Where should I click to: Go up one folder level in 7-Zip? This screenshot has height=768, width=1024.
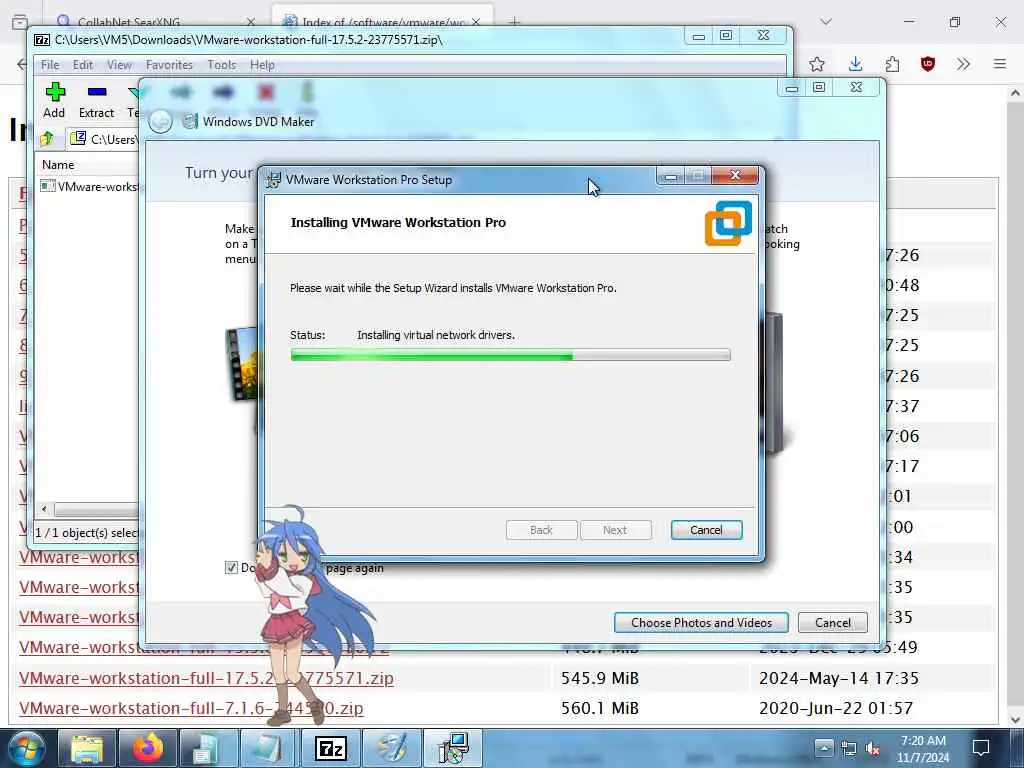tap(46, 138)
